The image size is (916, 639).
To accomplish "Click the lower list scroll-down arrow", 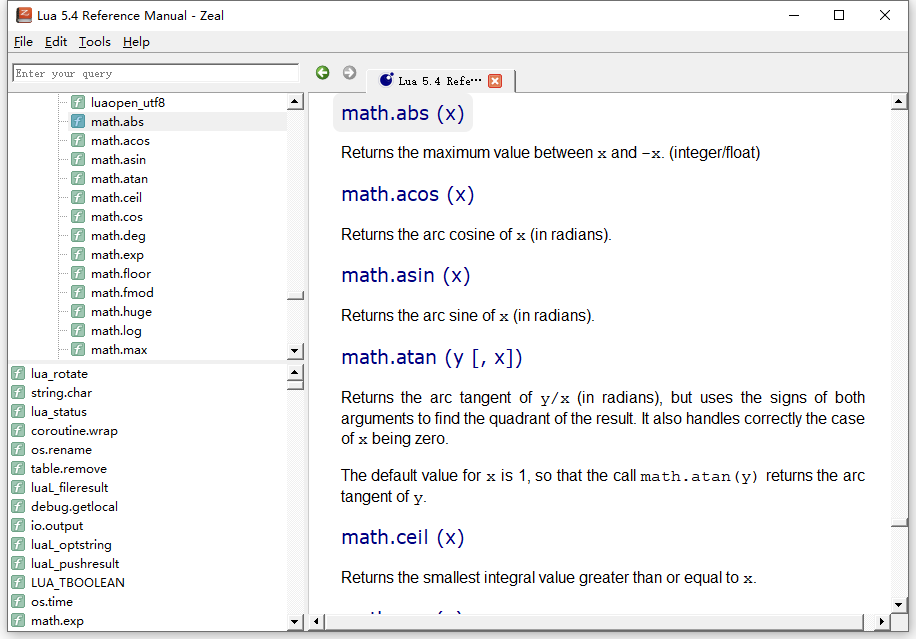I will point(295,622).
